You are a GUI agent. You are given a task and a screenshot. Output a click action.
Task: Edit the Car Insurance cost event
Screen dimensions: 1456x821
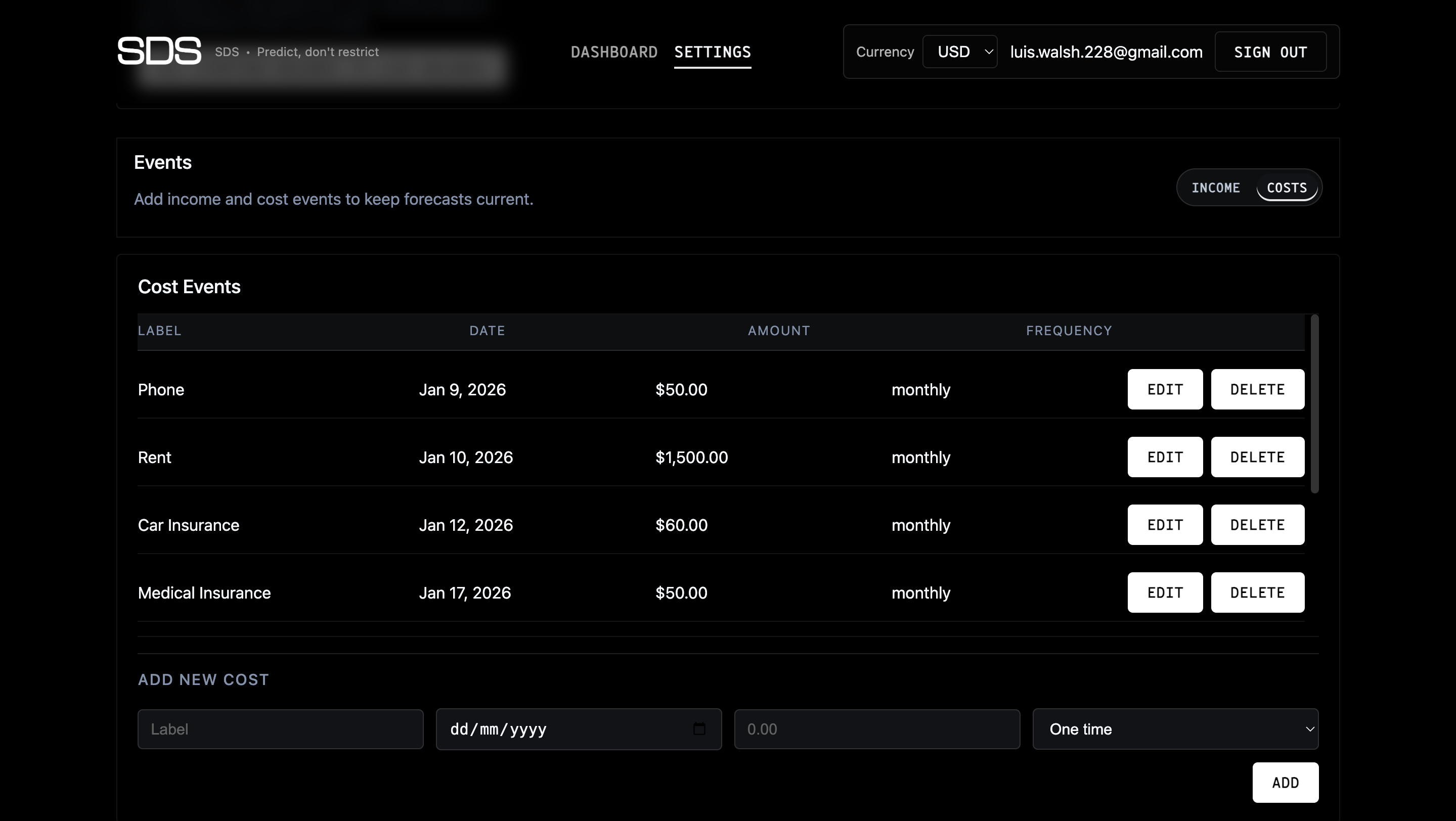coord(1165,525)
